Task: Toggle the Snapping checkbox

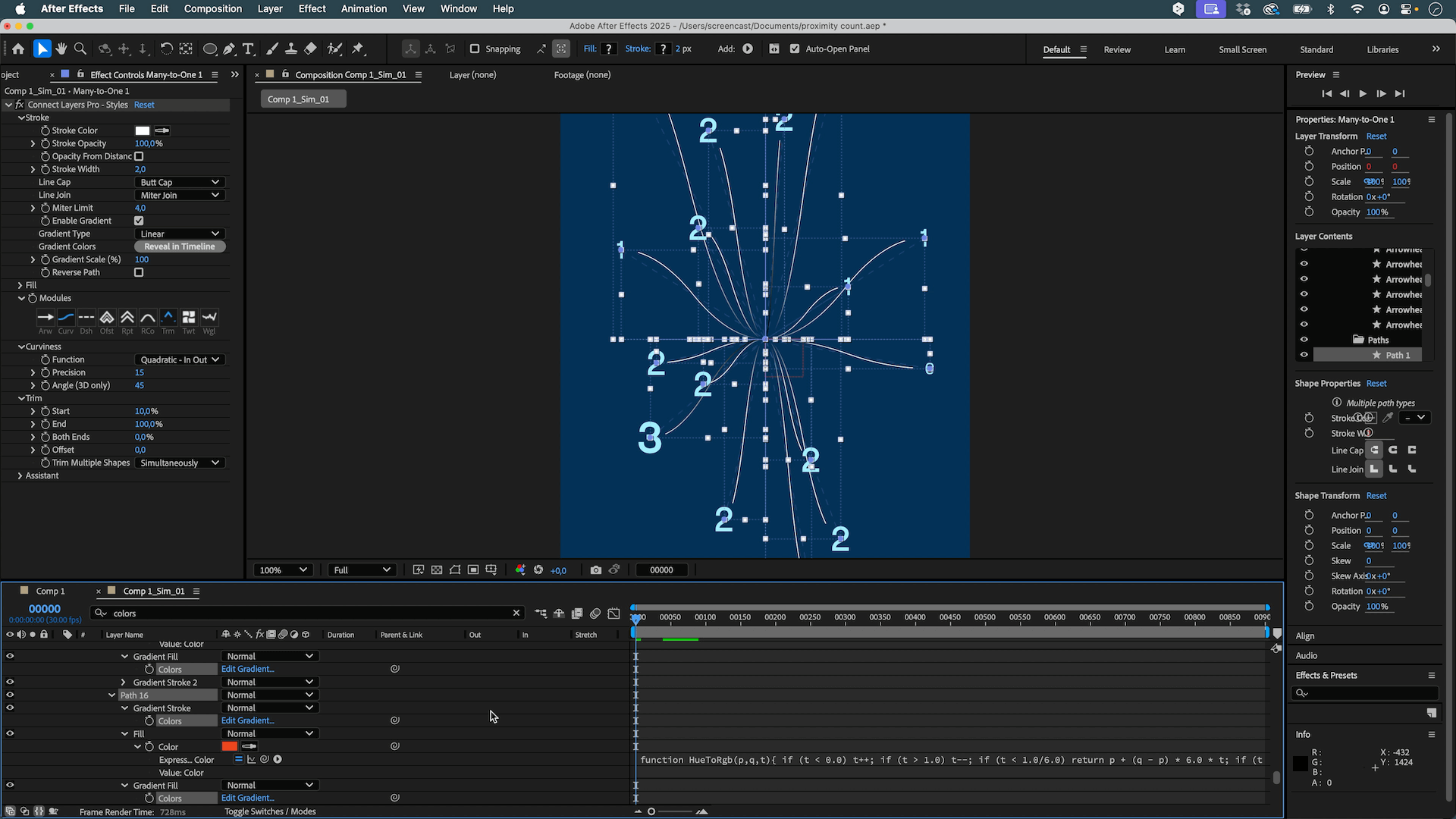Action: coord(475,49)
